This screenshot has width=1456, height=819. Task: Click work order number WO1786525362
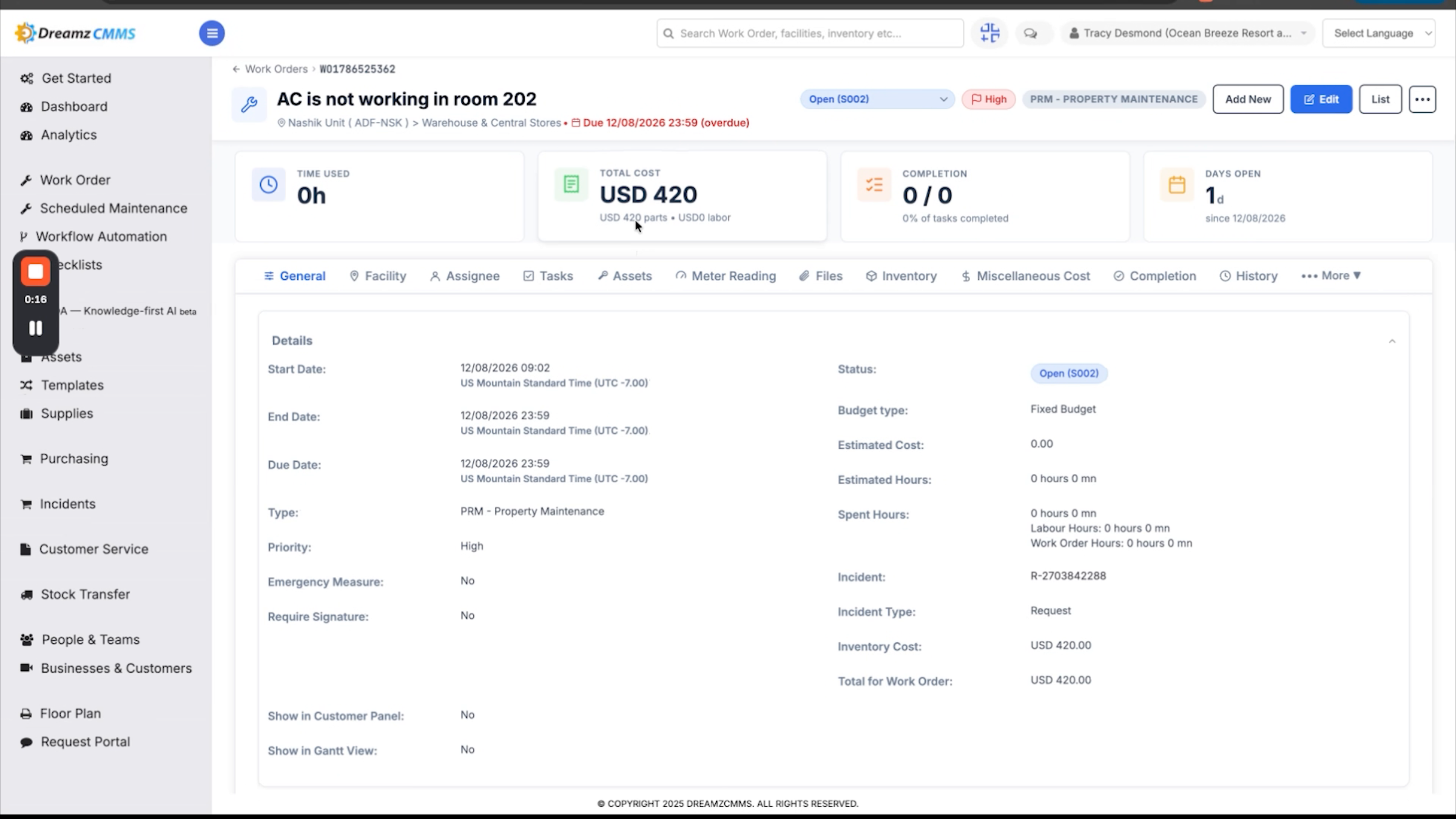click(x=357, y=69)
